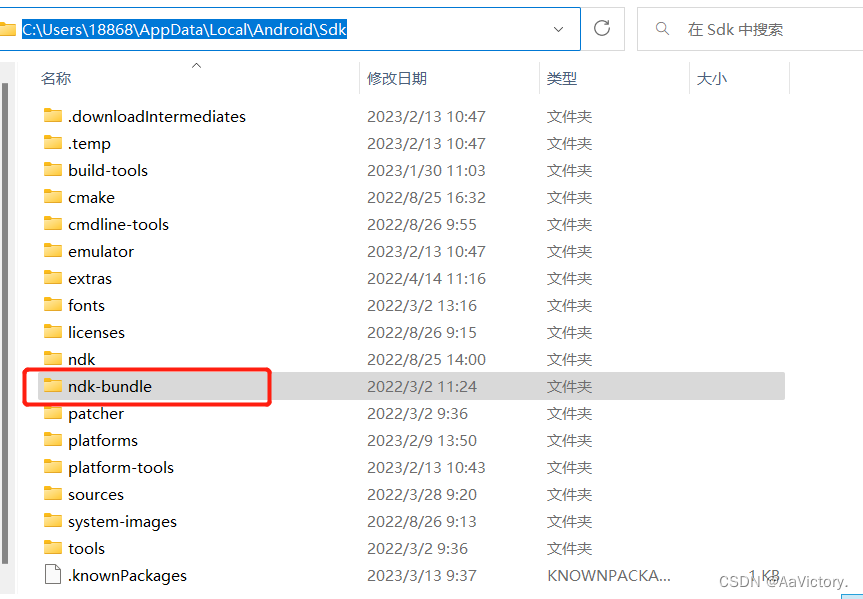This screenshot has width=863, height=599.
Task: Click the folder icon next to build-tools
Action: 55,170
